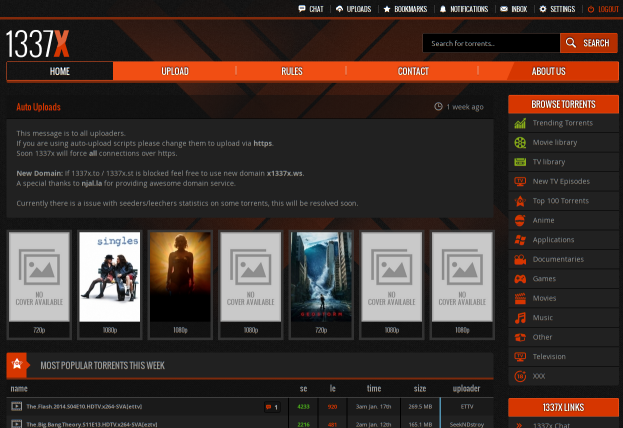Open Settings from the top bar
Image resolution: width=623 pixels, height=428 pixels.
point(557,9)
